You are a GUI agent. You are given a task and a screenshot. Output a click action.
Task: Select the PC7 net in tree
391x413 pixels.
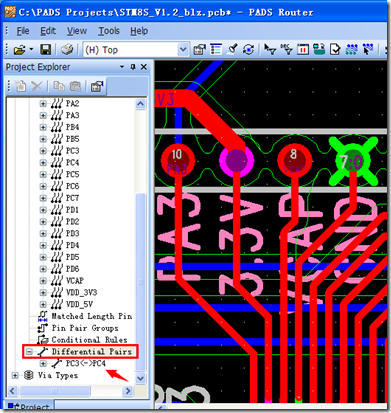click(72, 198)
